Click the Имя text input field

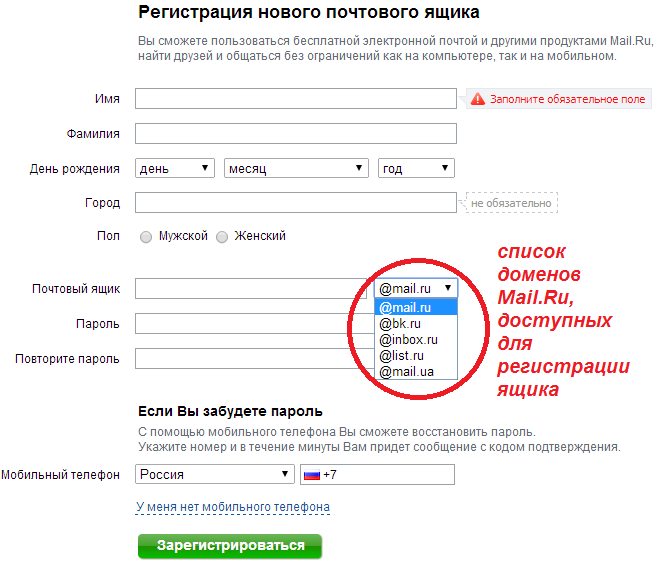click(295, 98)
